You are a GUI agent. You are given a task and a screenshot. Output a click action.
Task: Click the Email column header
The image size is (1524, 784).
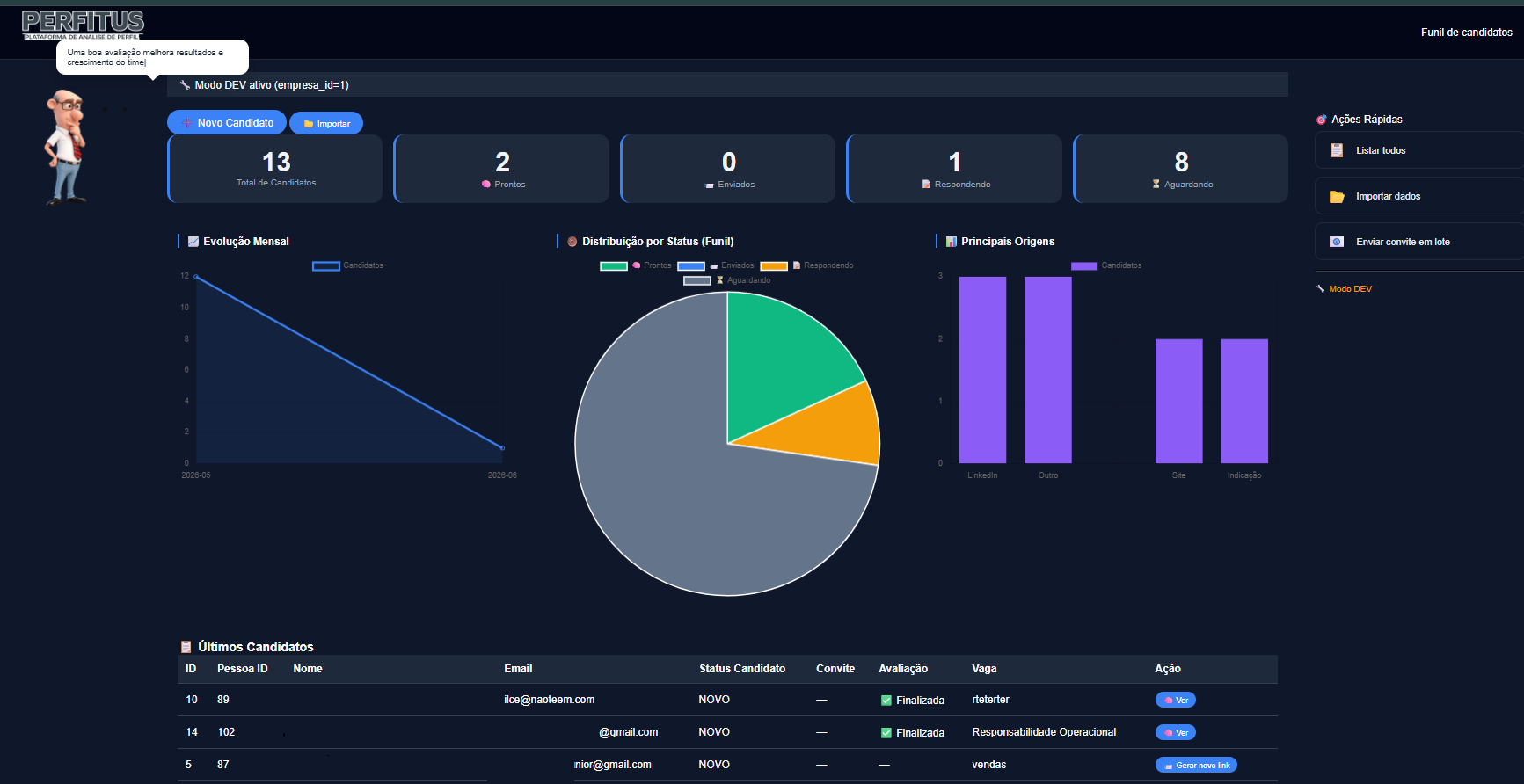tap(518, 669)
